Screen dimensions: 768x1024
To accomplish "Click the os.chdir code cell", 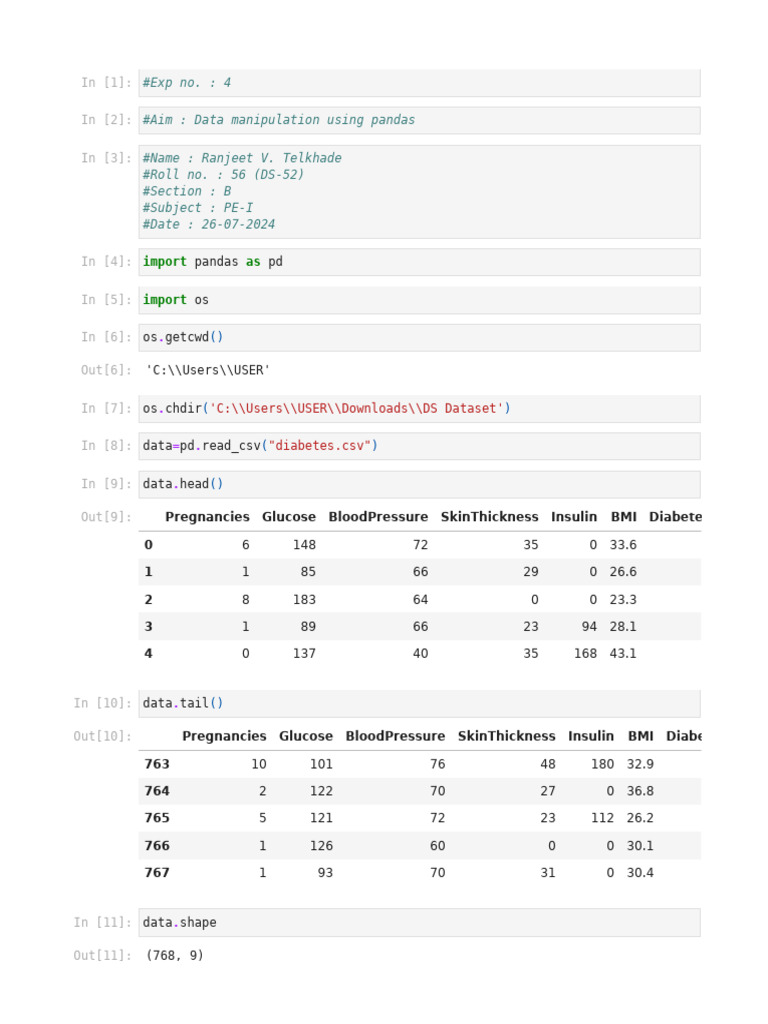I will pos(419,408).
